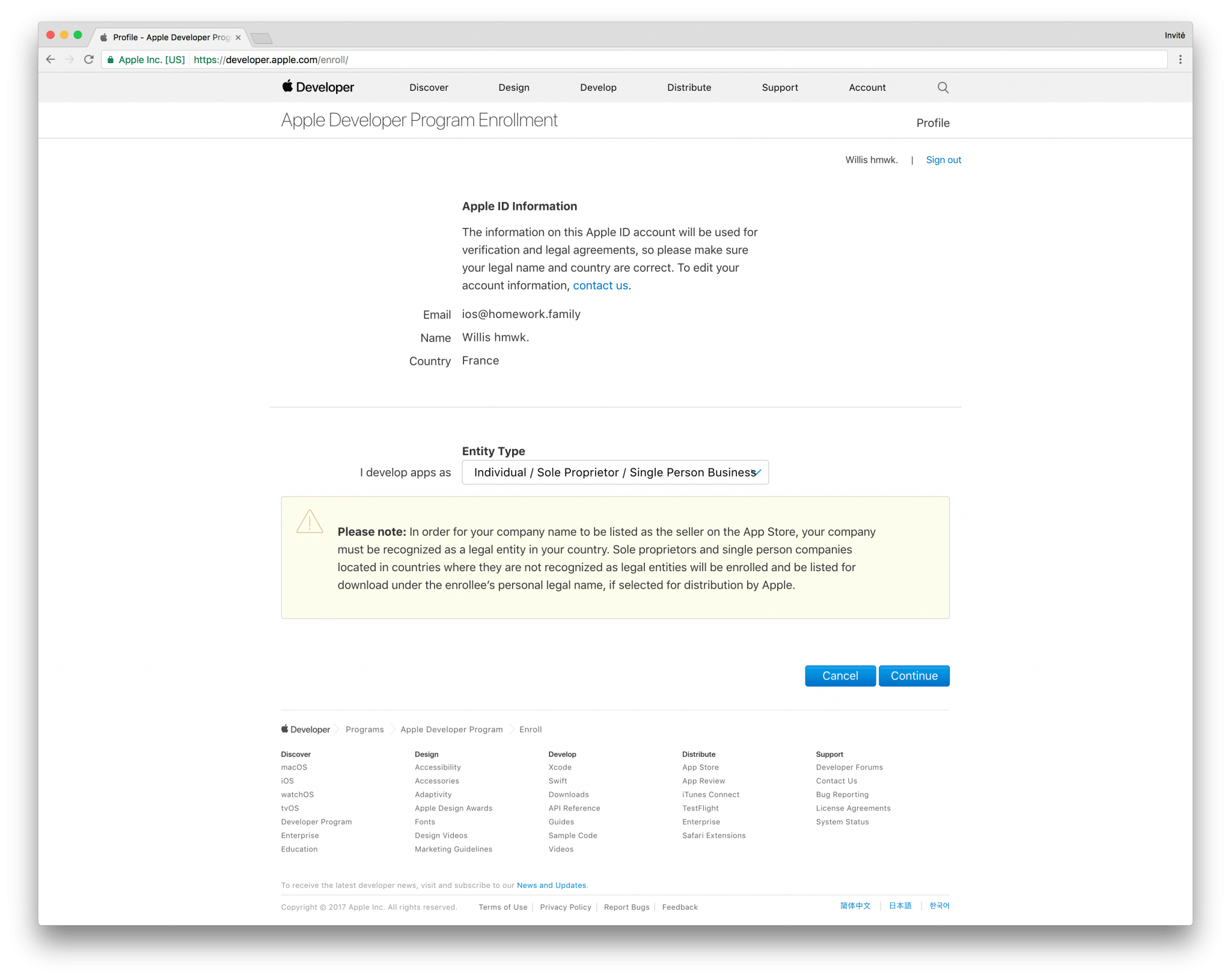Viewport: 1231px width, 980px height.
Task: Click the Profile step label
Action: coord(932,123)
